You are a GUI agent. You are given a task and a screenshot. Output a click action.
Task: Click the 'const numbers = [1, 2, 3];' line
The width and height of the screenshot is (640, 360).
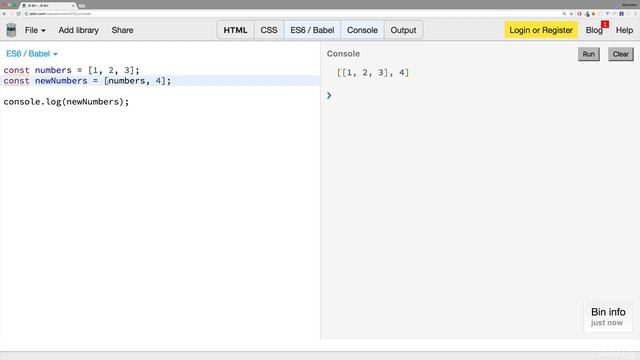click(71, 70)
